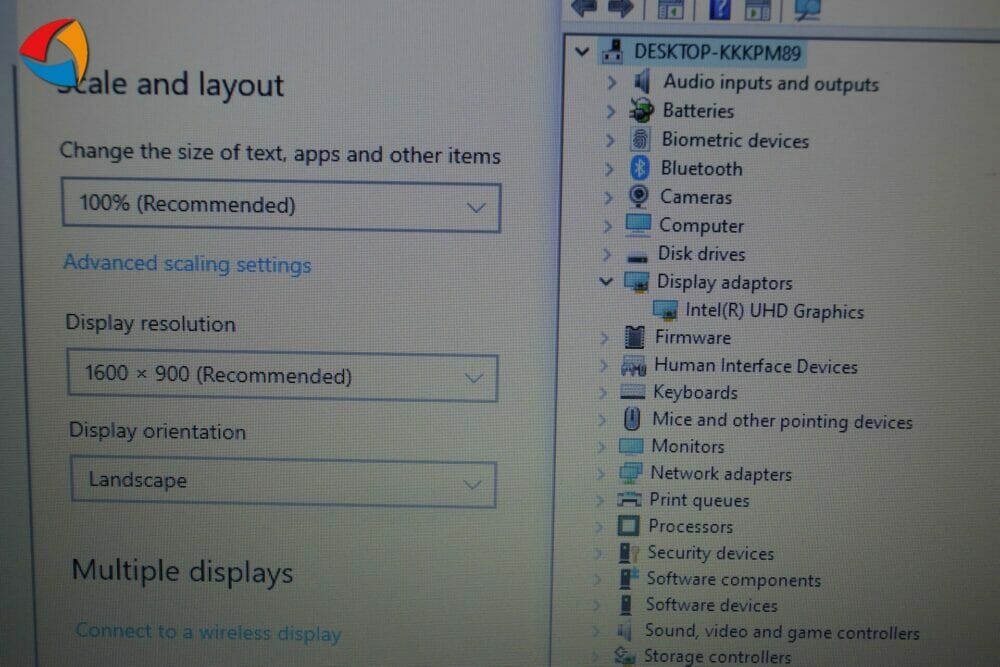Viewport: 1000px width, 667px height.
Task: Open the Display orientation Landscape dropdown
Action: [x=283, y=481]
